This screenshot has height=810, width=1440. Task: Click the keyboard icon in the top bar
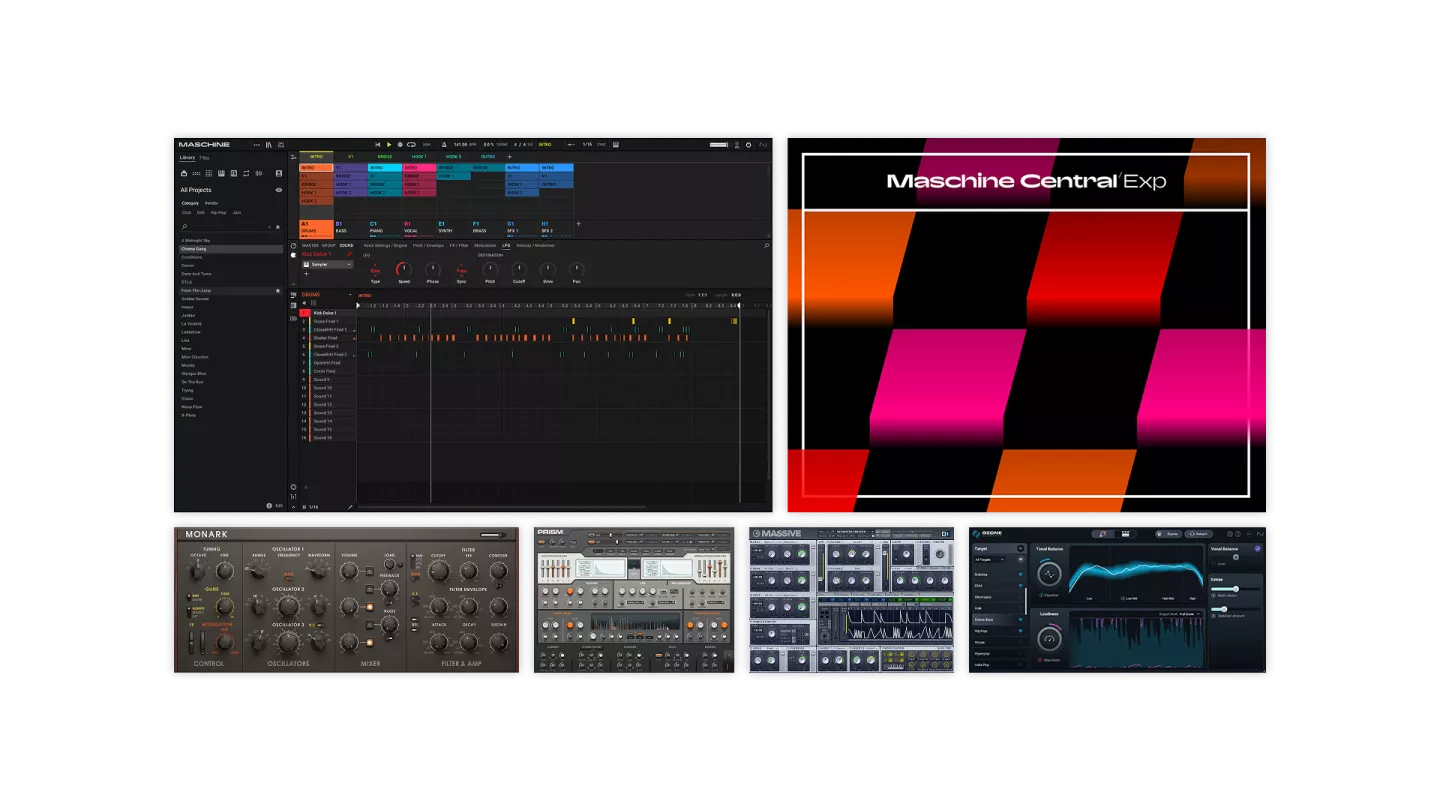(616, 145)
